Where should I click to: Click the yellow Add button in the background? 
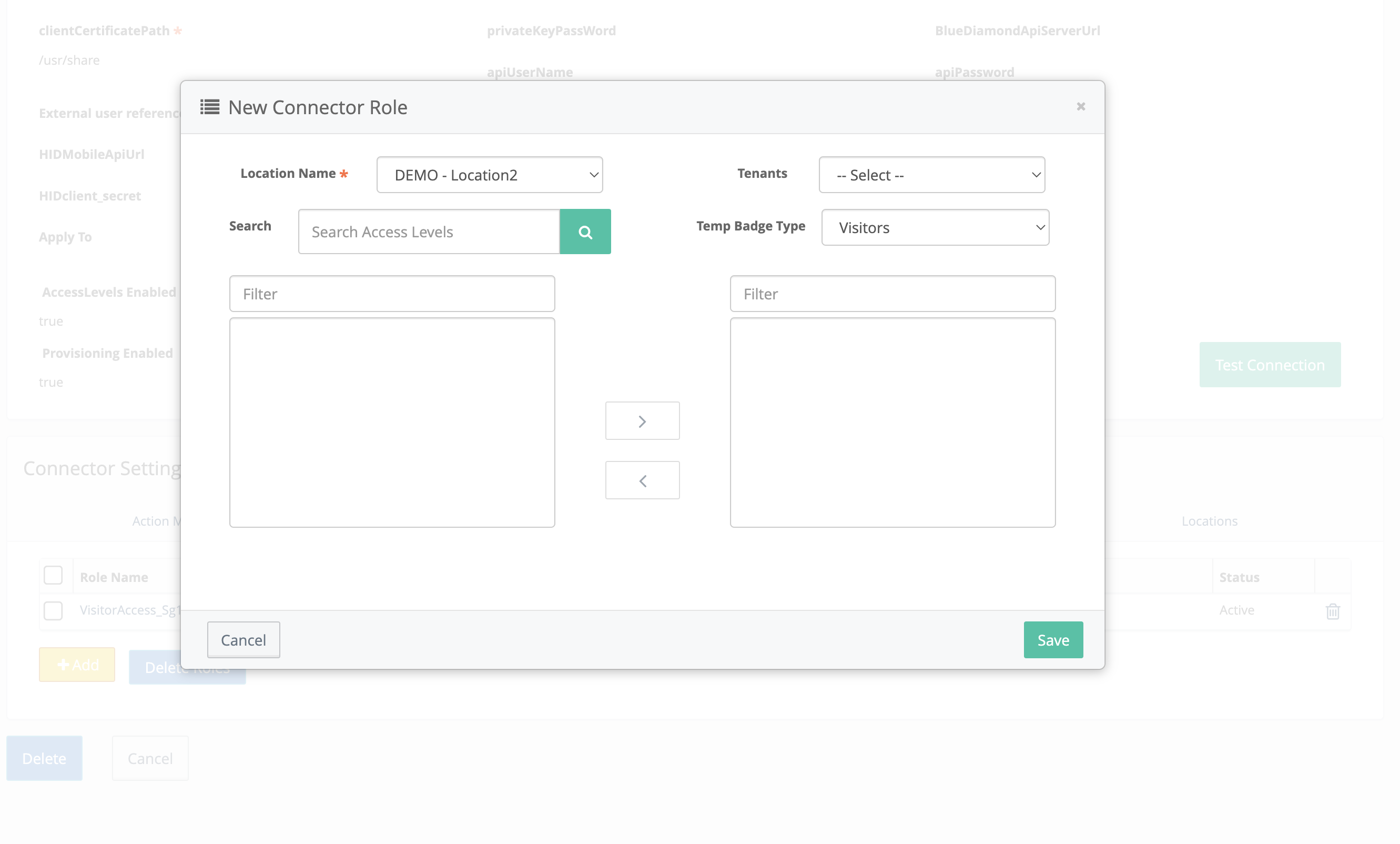coord(77,665)
